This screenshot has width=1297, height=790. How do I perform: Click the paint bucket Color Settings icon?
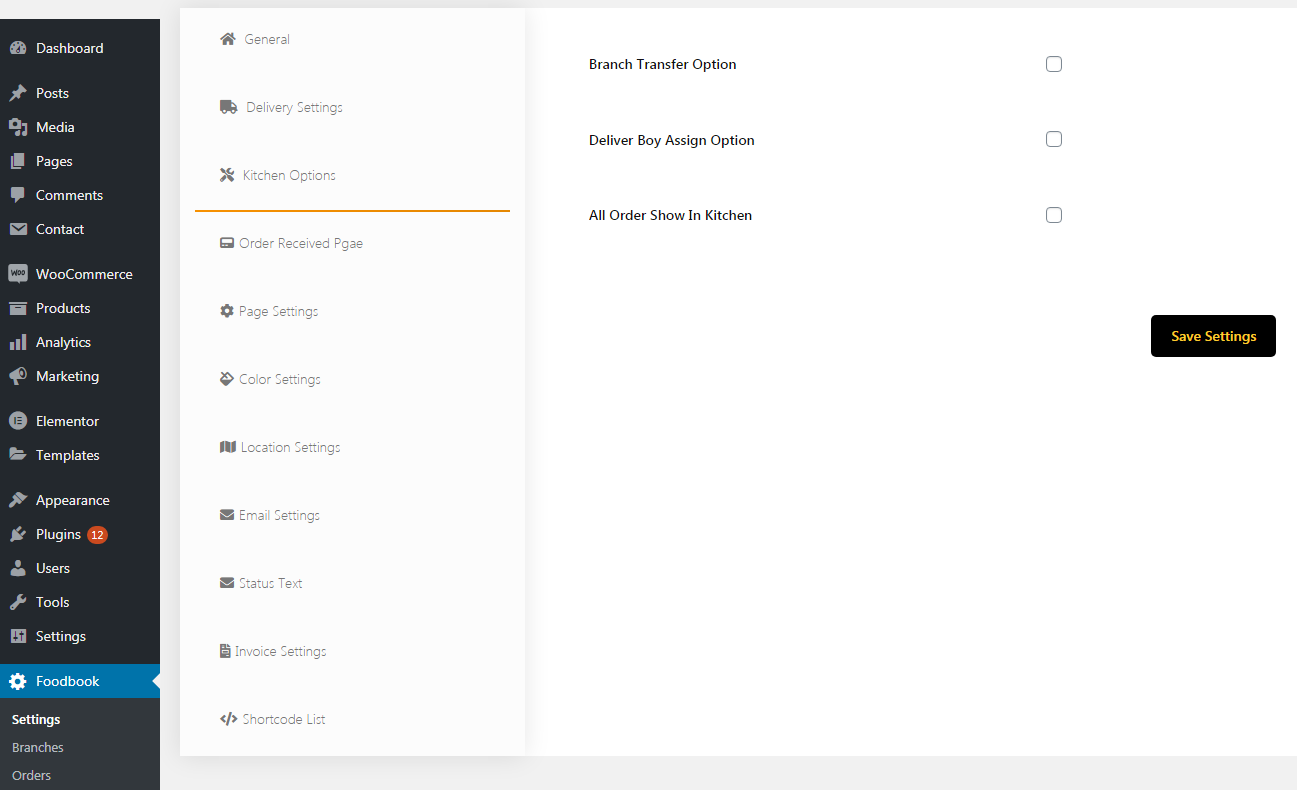pos(227,379)
